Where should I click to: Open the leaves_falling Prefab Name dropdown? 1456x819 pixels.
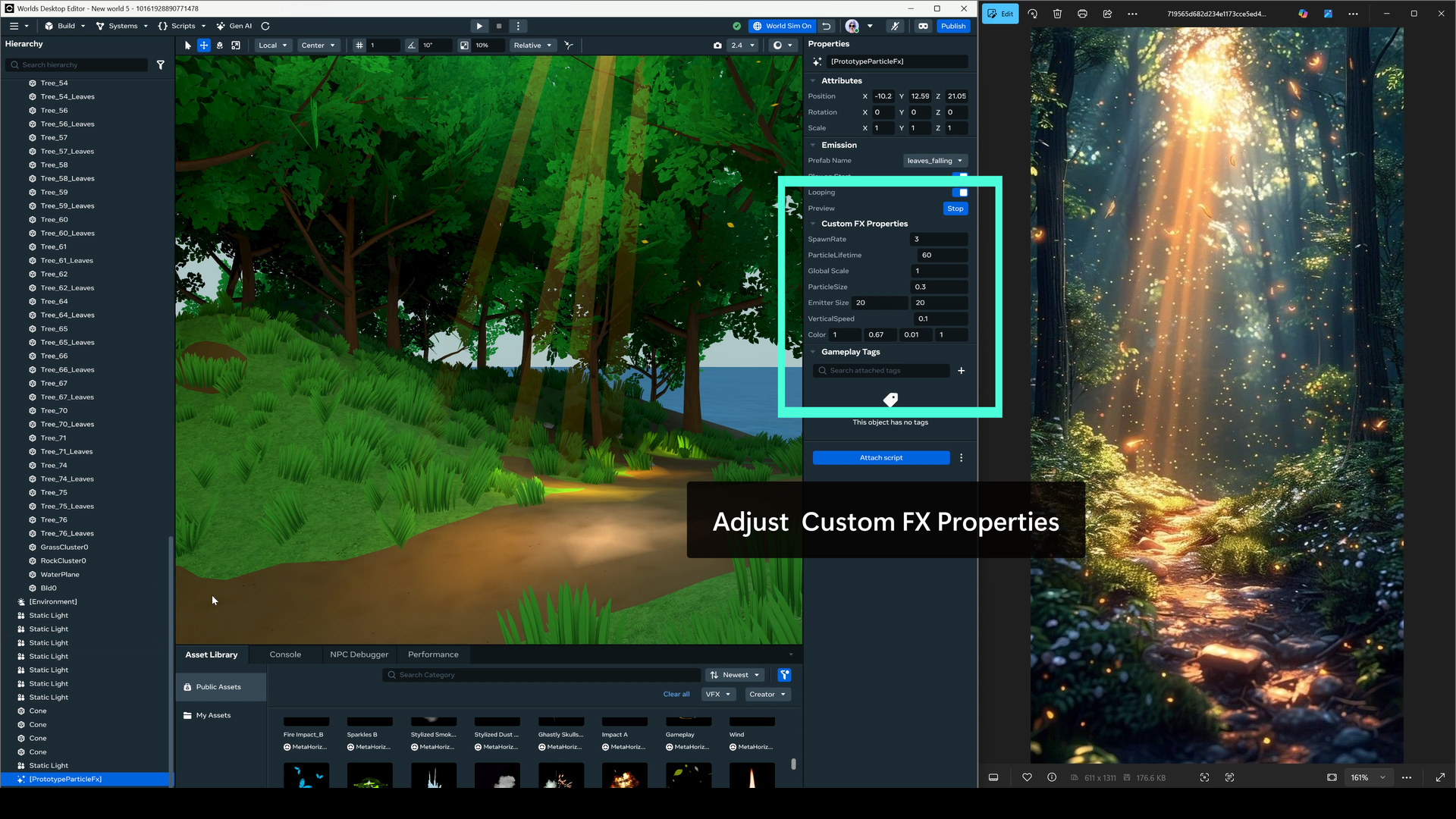click(935, 160)
